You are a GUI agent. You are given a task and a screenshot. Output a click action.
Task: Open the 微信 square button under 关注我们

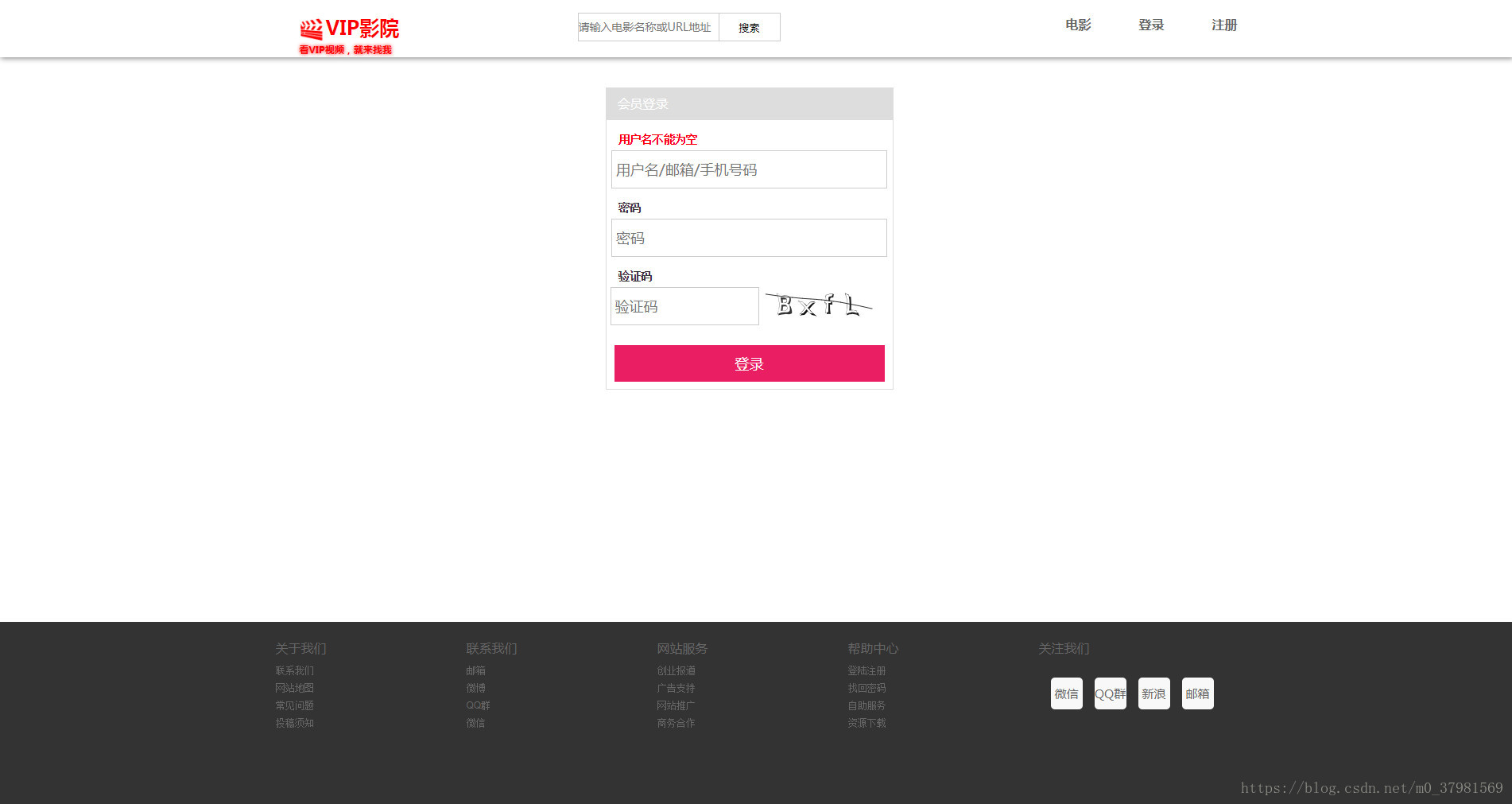click(x=1066, y=693)
